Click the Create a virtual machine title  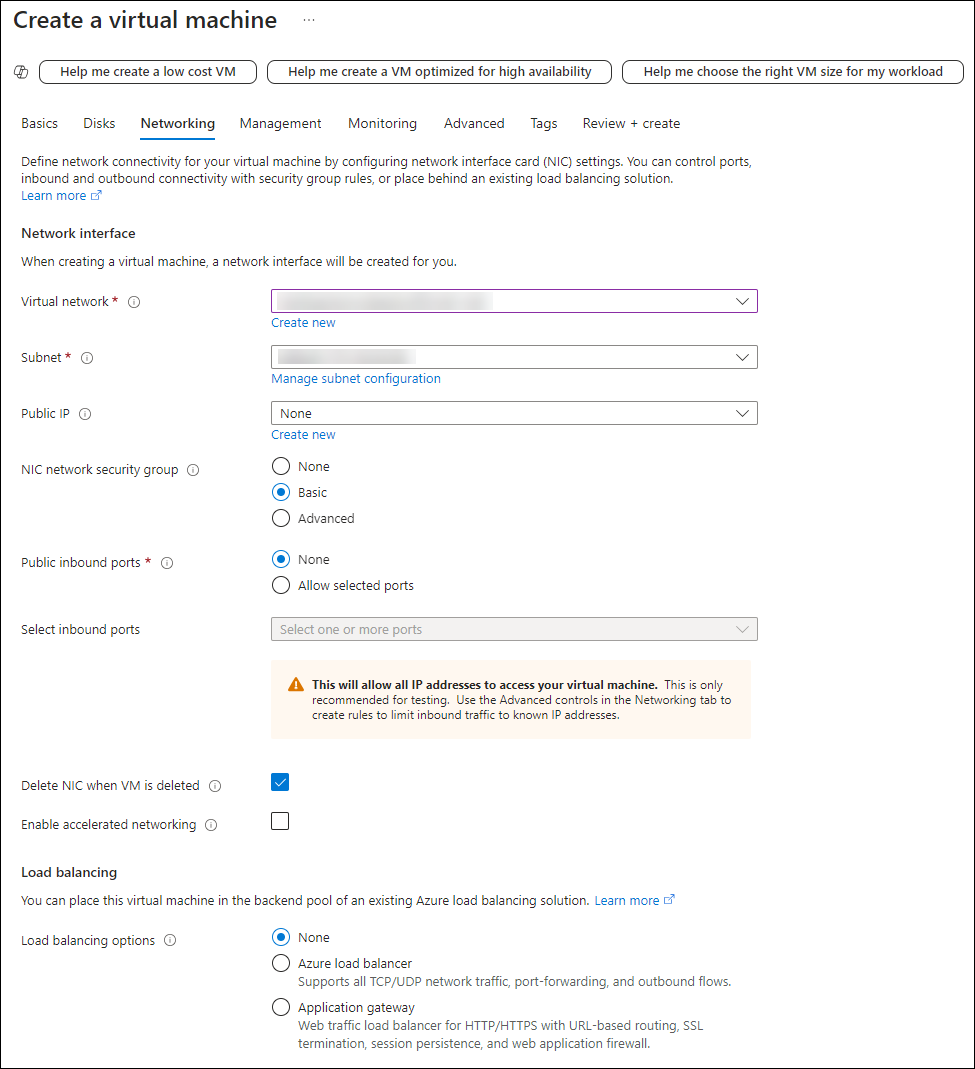pyautogui.click(x=145, y=20)
